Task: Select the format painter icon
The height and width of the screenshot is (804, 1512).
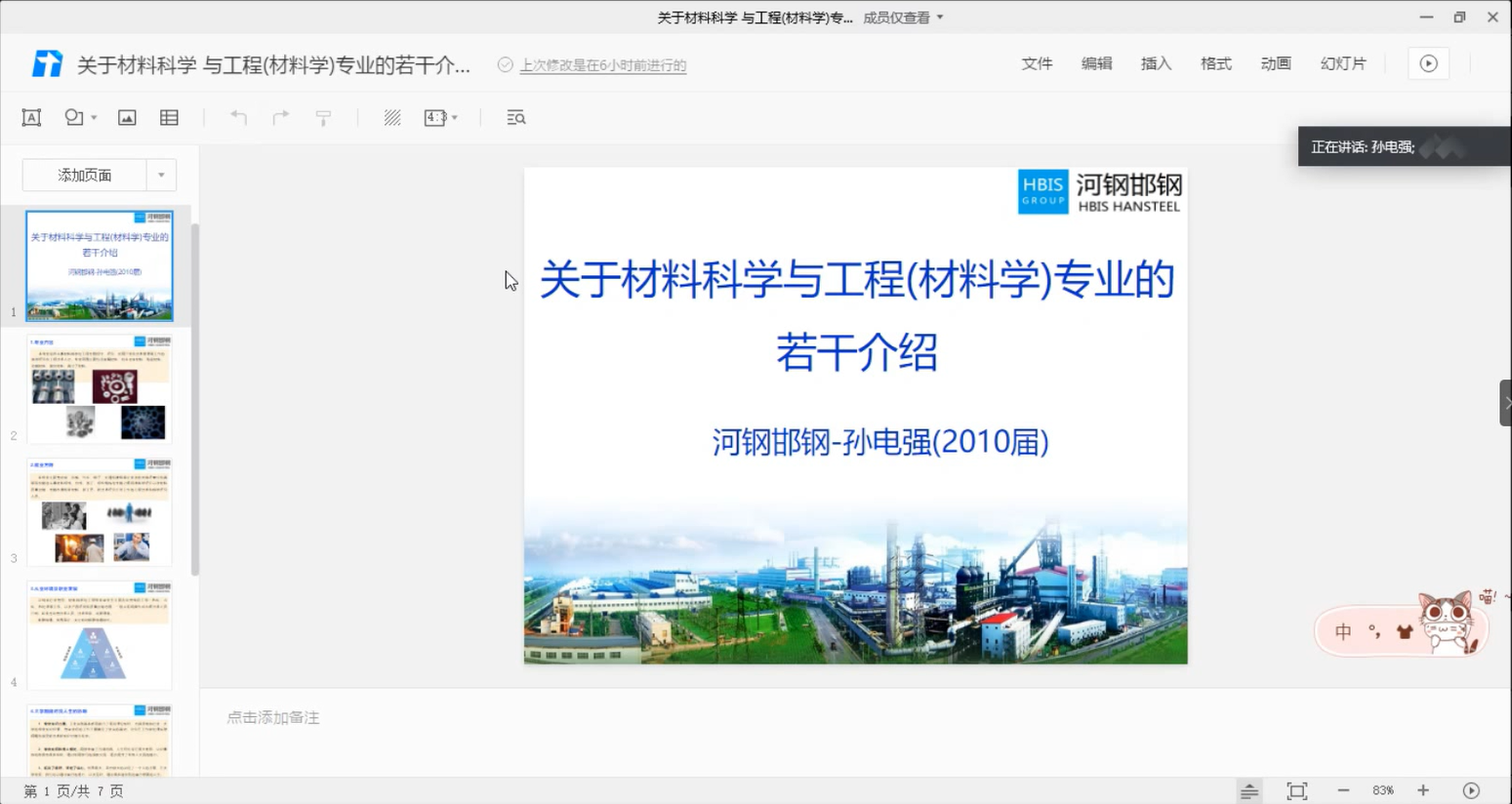Action: point(323,118)
